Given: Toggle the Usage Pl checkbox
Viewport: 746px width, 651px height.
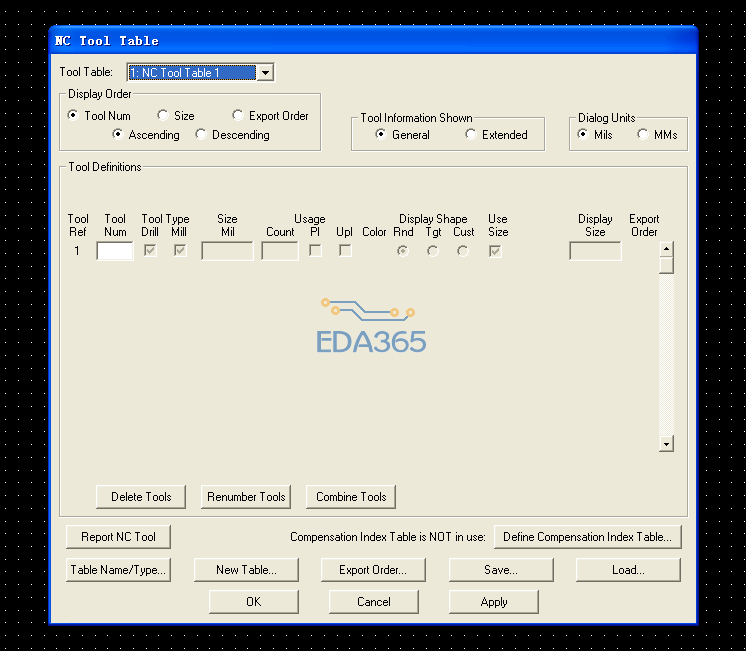Looking at the screenshot, I should point(315,250).
